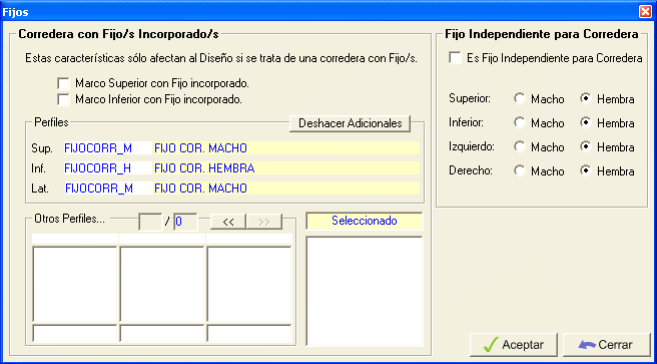Click FIJO COR. HEMBRA description in Inf. row
Image resolution: width=657 pixels, height=364 pixels.
tap(286, 168)
